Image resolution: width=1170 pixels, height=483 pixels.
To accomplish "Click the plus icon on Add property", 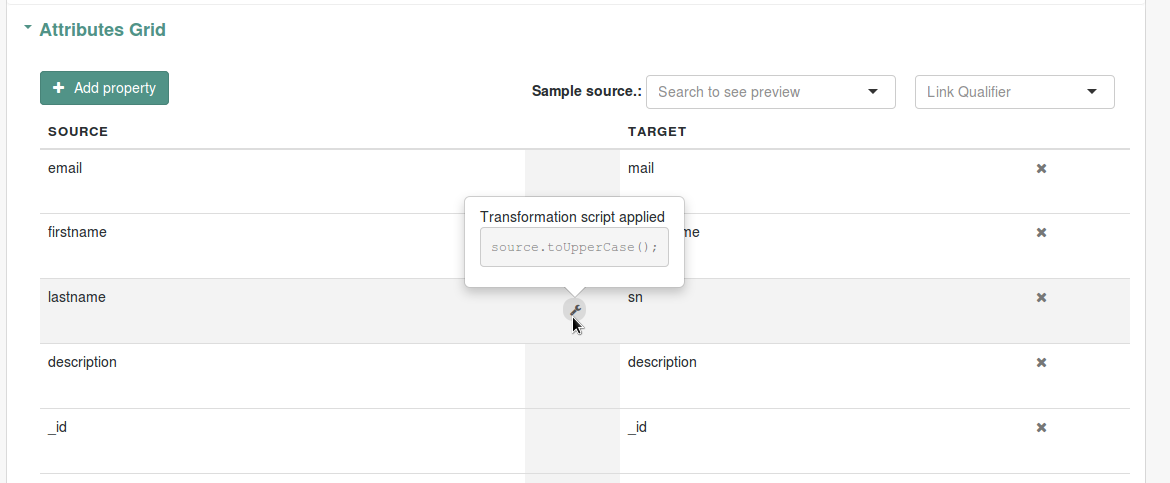I will point(59,88).
